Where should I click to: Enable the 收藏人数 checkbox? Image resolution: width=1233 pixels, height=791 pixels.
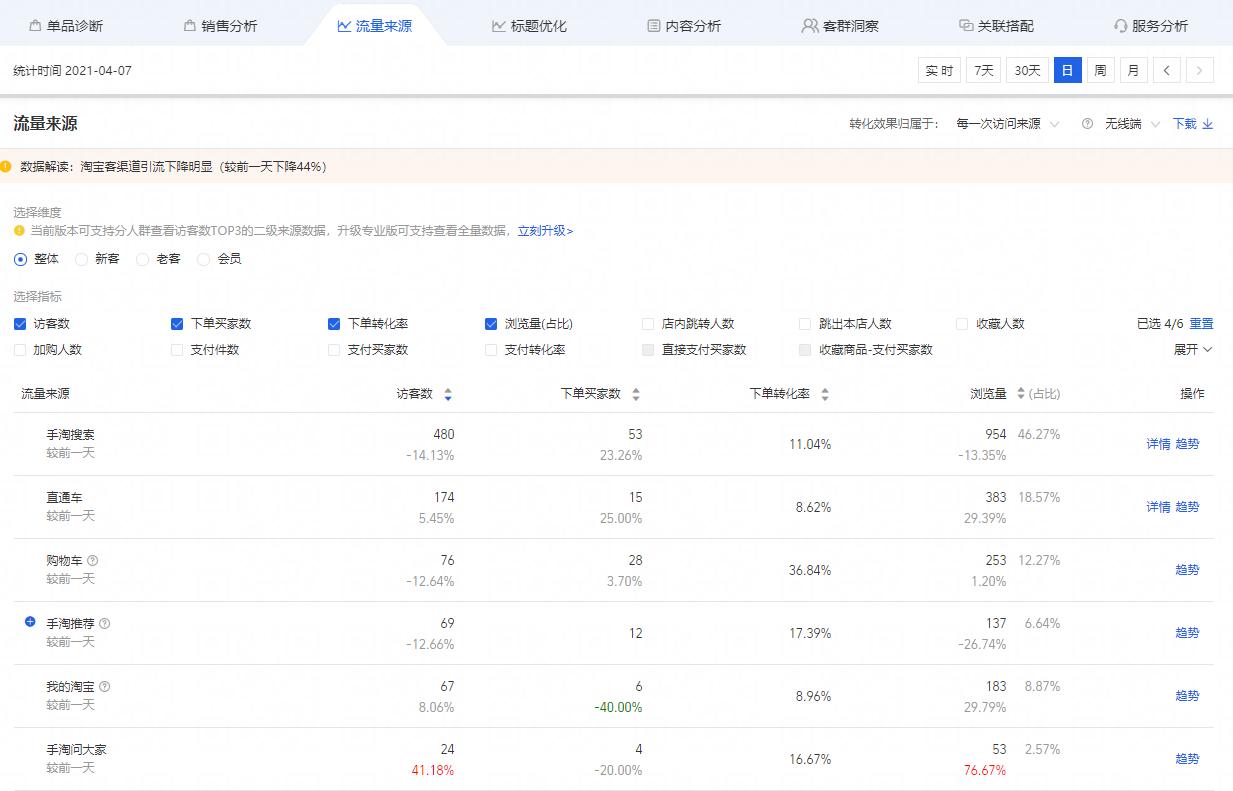962,324
